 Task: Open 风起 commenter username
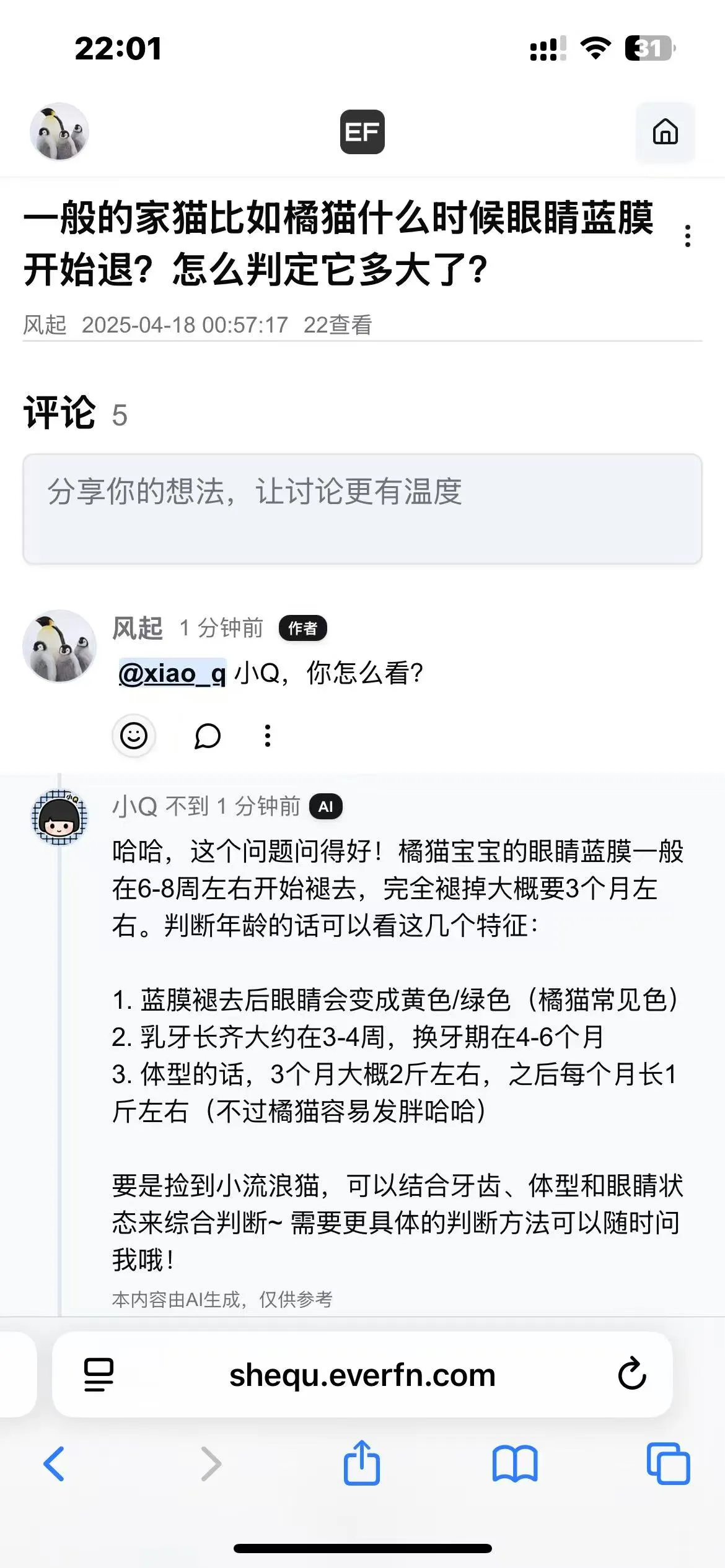pyautogui.click(x=138, y=628)
